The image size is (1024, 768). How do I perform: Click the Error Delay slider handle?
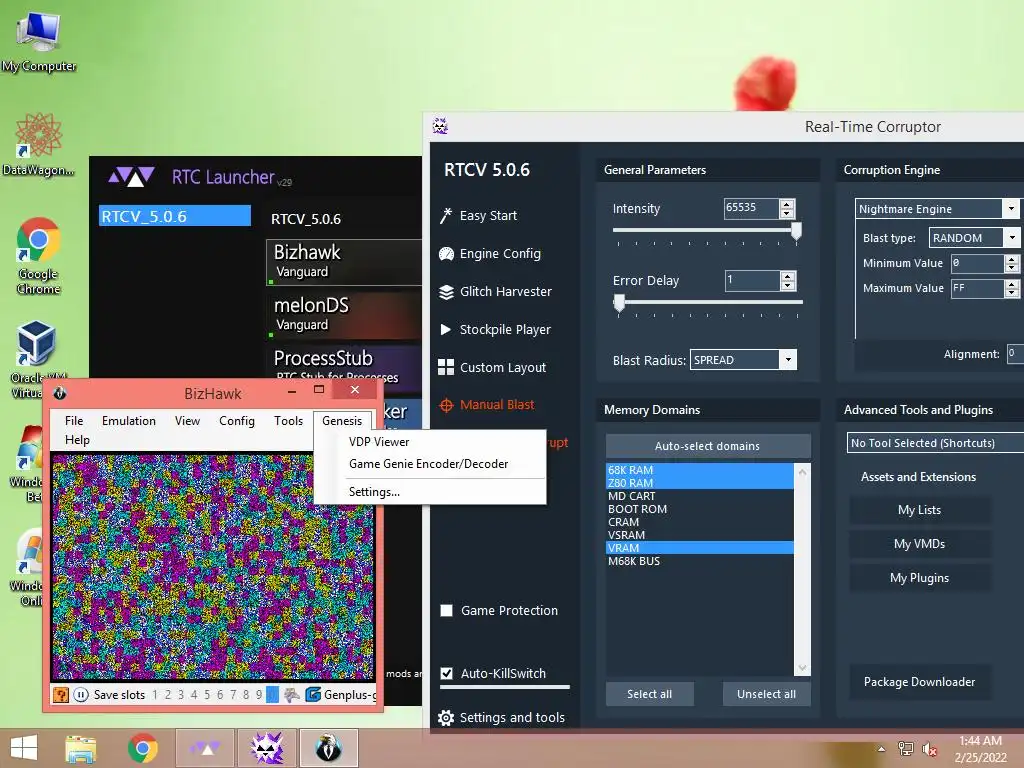619,302
